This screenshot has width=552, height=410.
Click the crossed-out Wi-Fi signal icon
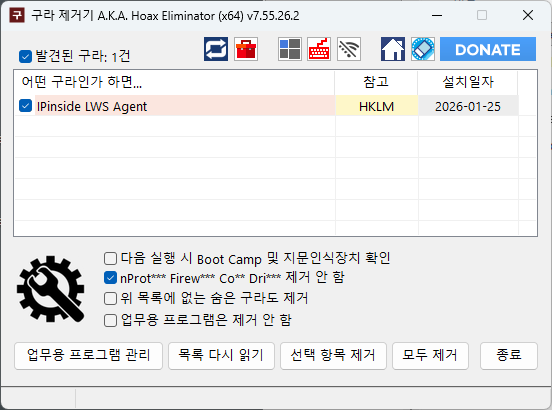pyautogui.click(x=349, y=49)
